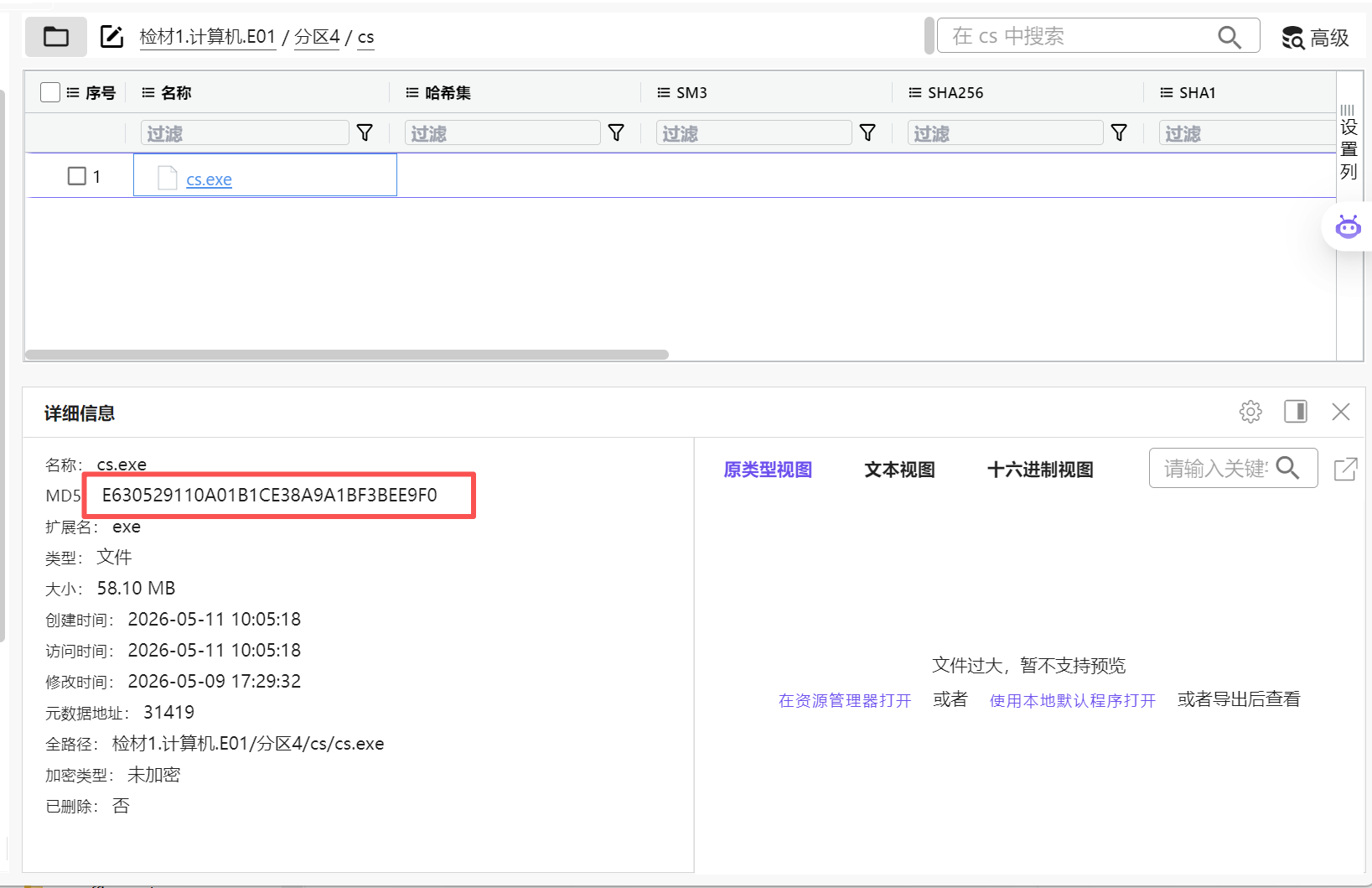Click the keyword search magnifier in preview pane

point(1288,468)
